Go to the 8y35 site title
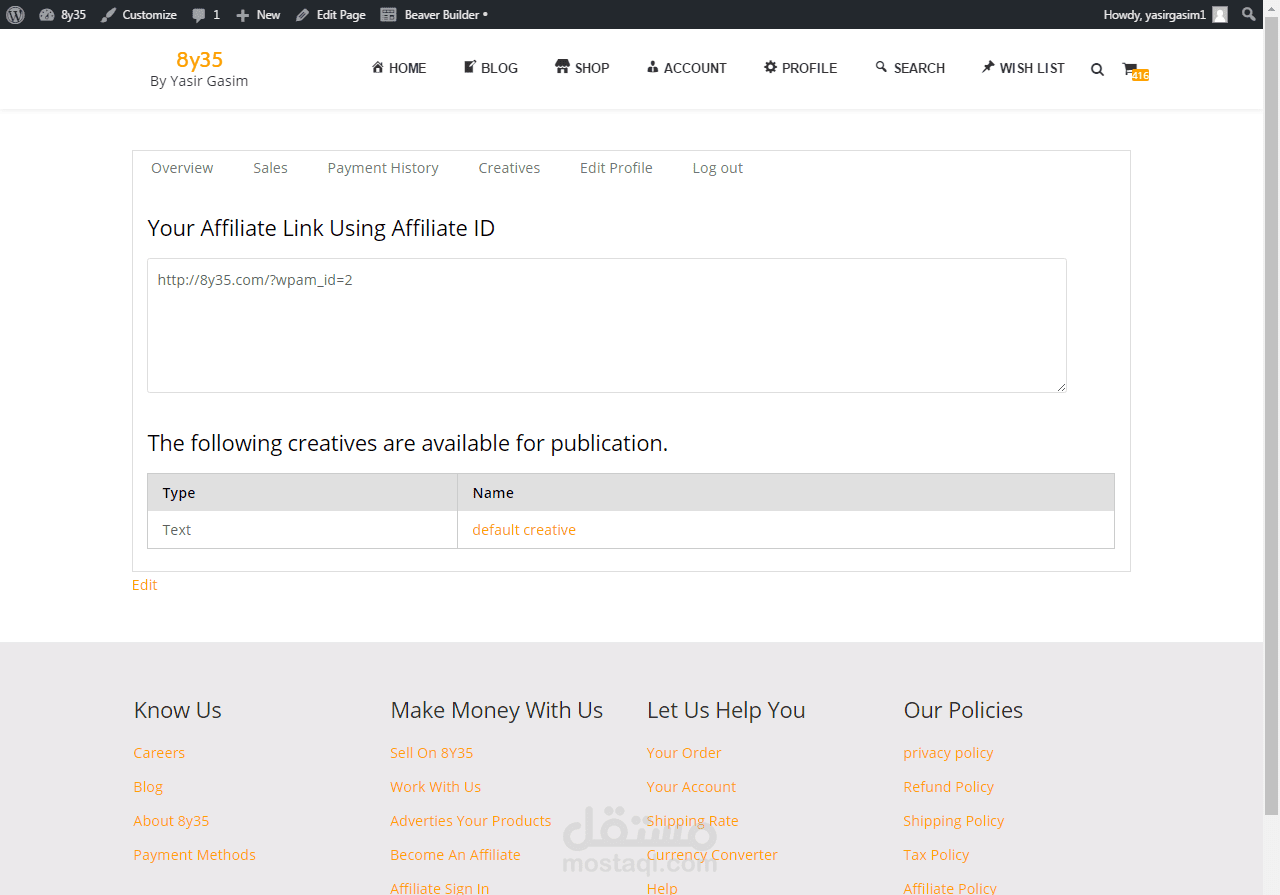Screen dimensions: 1280x895 click(199, 59)
